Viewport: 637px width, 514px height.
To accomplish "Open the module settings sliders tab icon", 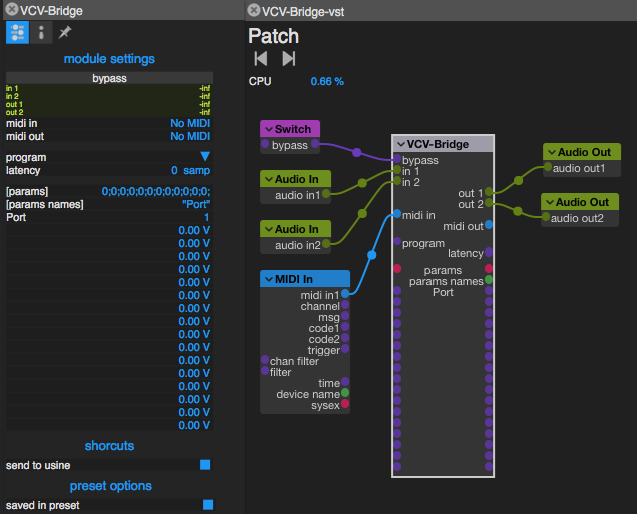I will coord(17,33).
